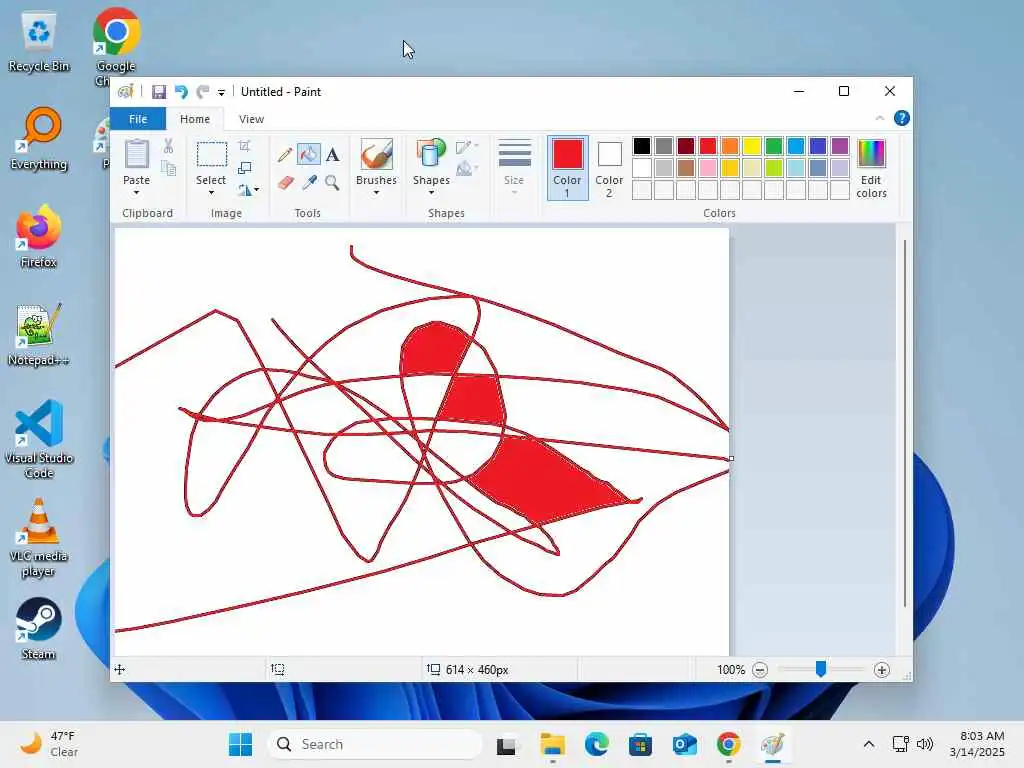Image resolution: width=1024 pixels, height=768 pixels.
Task: Click the Copy icon in Clipboard group
Action: coord(168,168)
